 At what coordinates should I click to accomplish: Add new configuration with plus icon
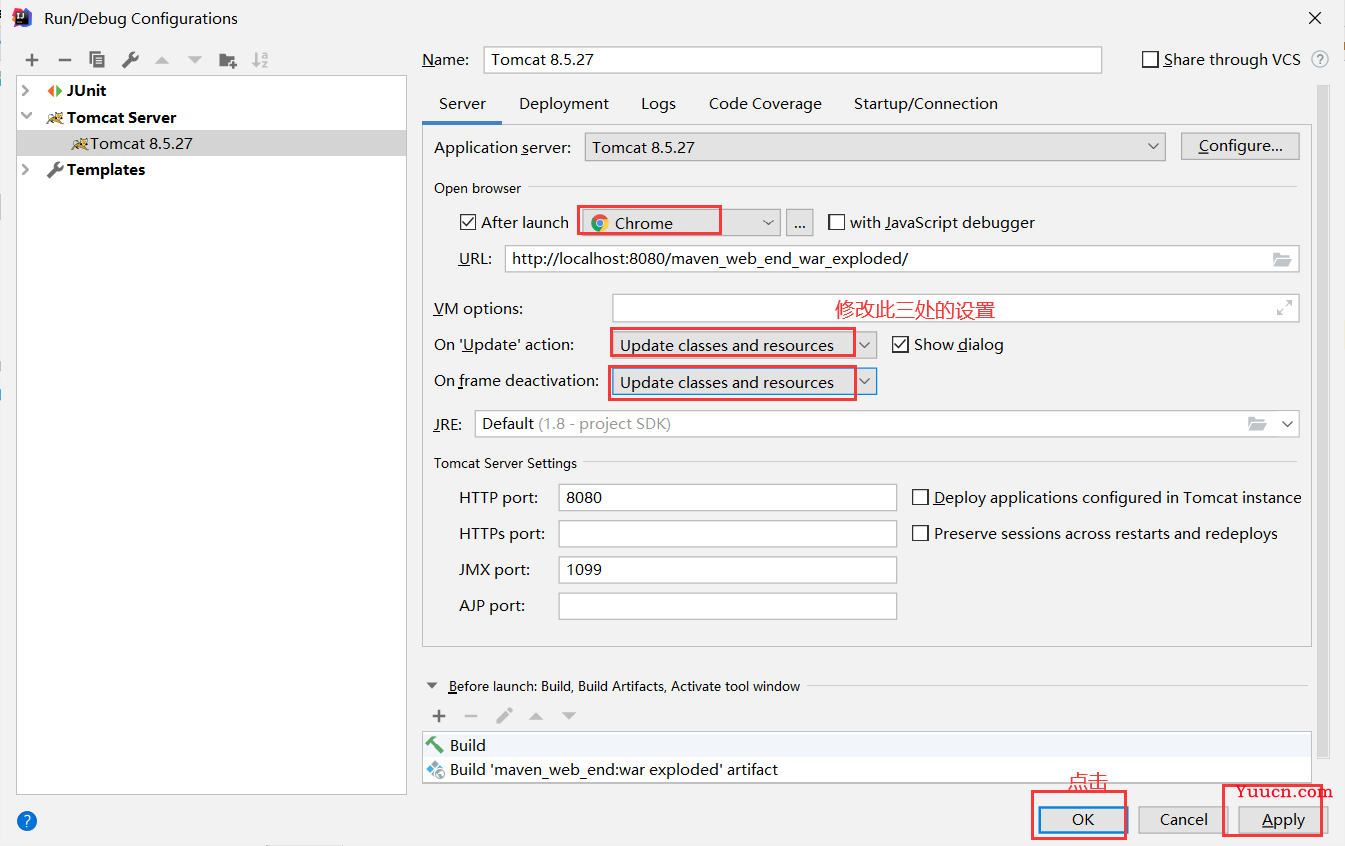pos(32,60)
